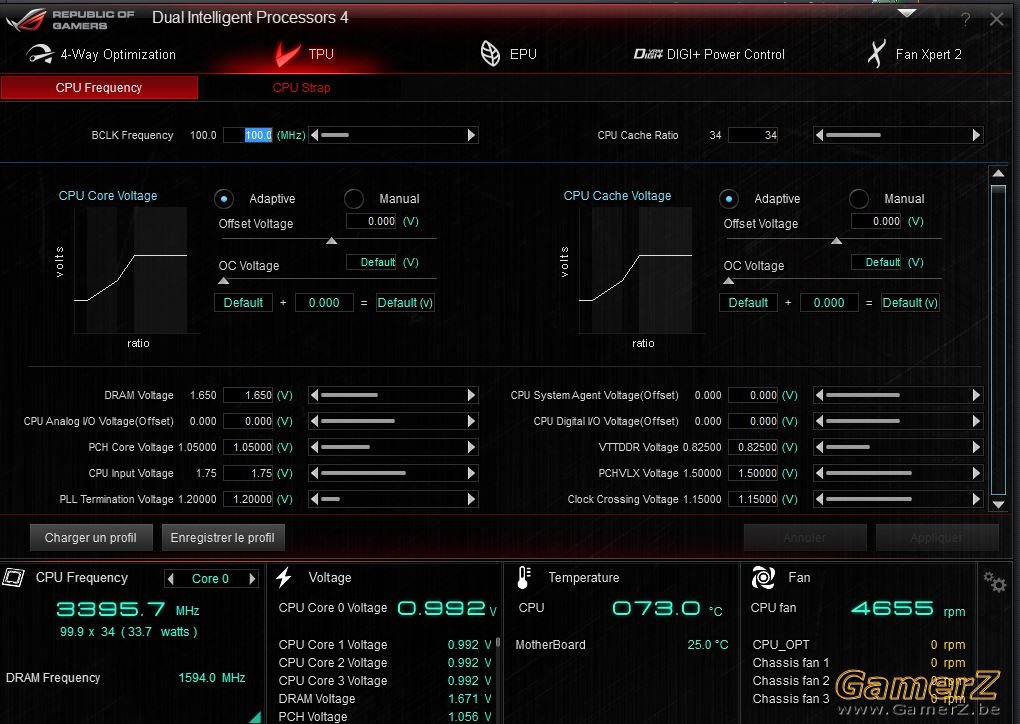Click the ROG logo icon
This screenshot has height=724, width=1020.
[x=27, y=20]
